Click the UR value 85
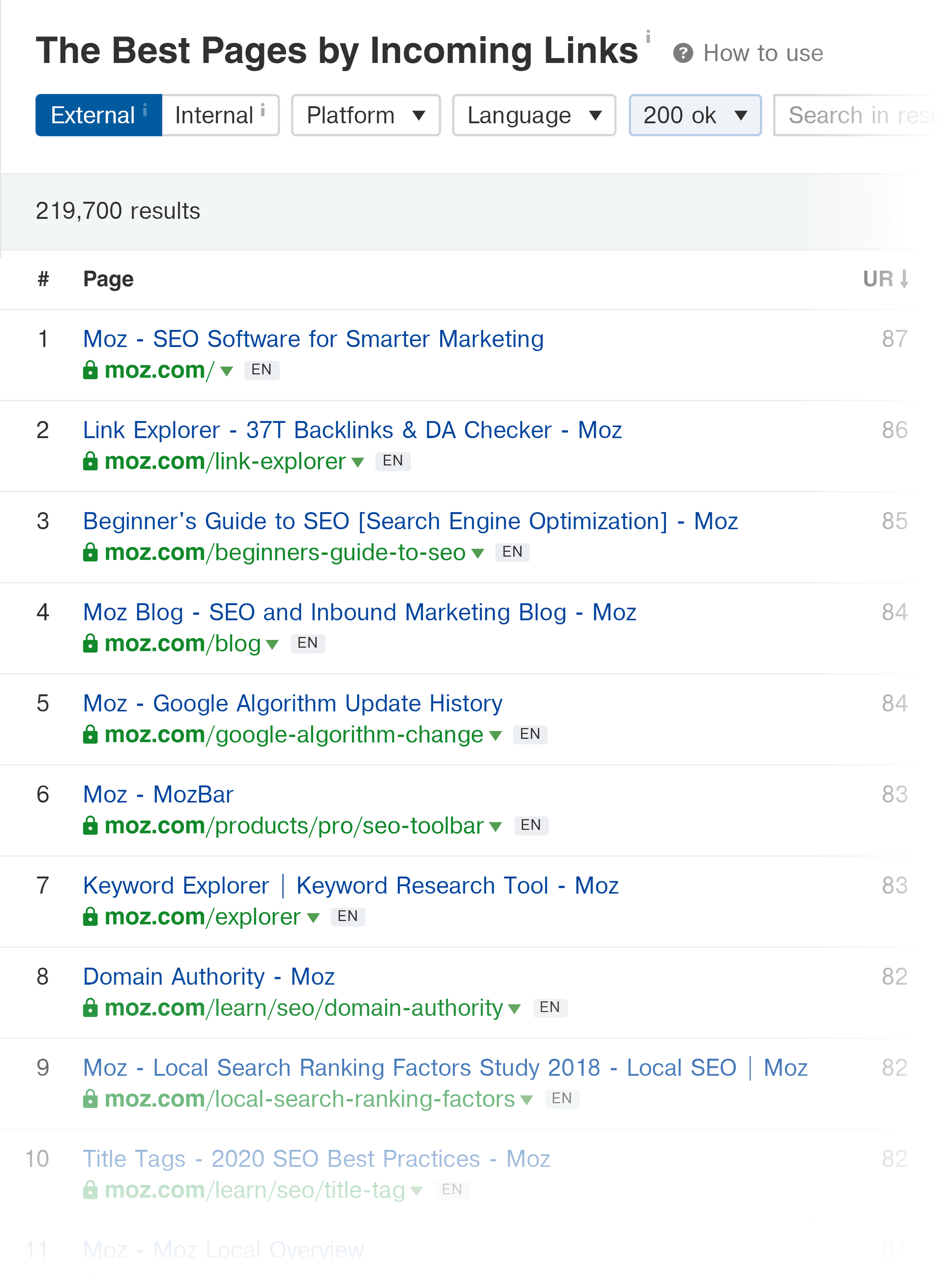Screen dimensions: 951x1288 click(x=895, y=522)
